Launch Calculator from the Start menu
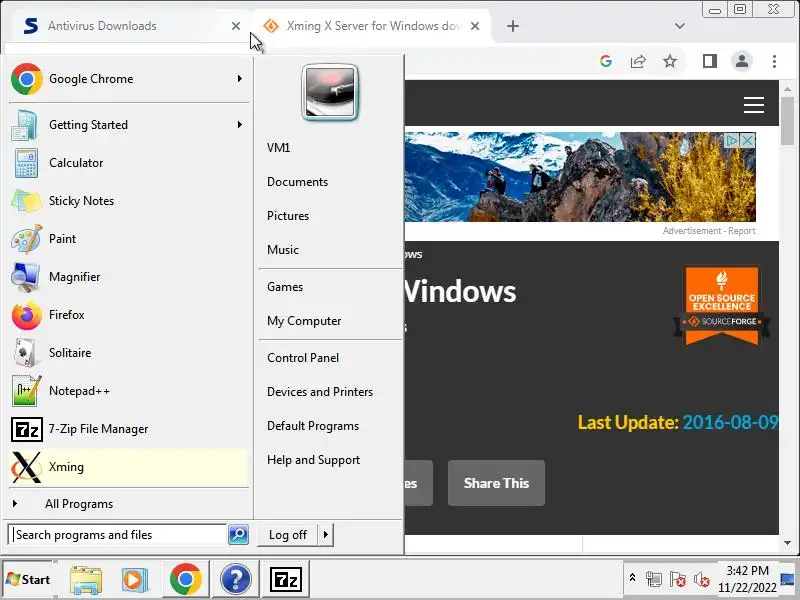This screenshot has height=600, width=800. click(128, 163)
